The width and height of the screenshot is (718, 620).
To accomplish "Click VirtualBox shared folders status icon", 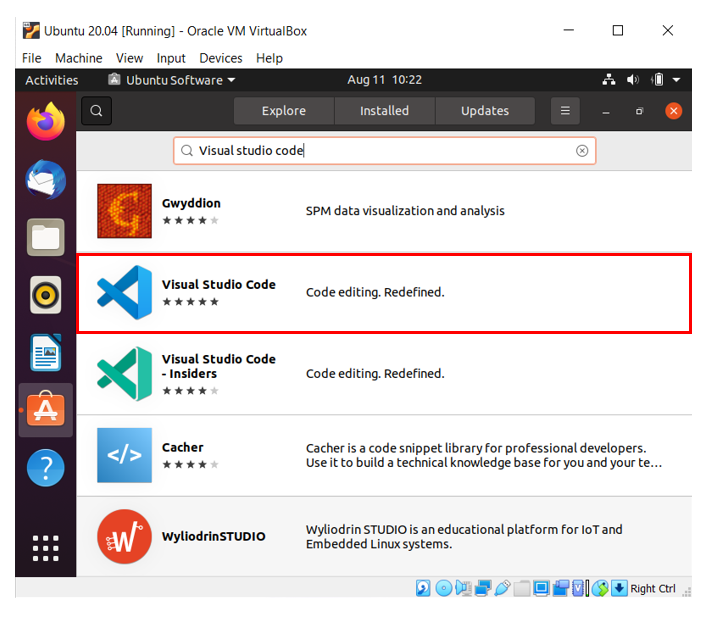I will [522, 588].
